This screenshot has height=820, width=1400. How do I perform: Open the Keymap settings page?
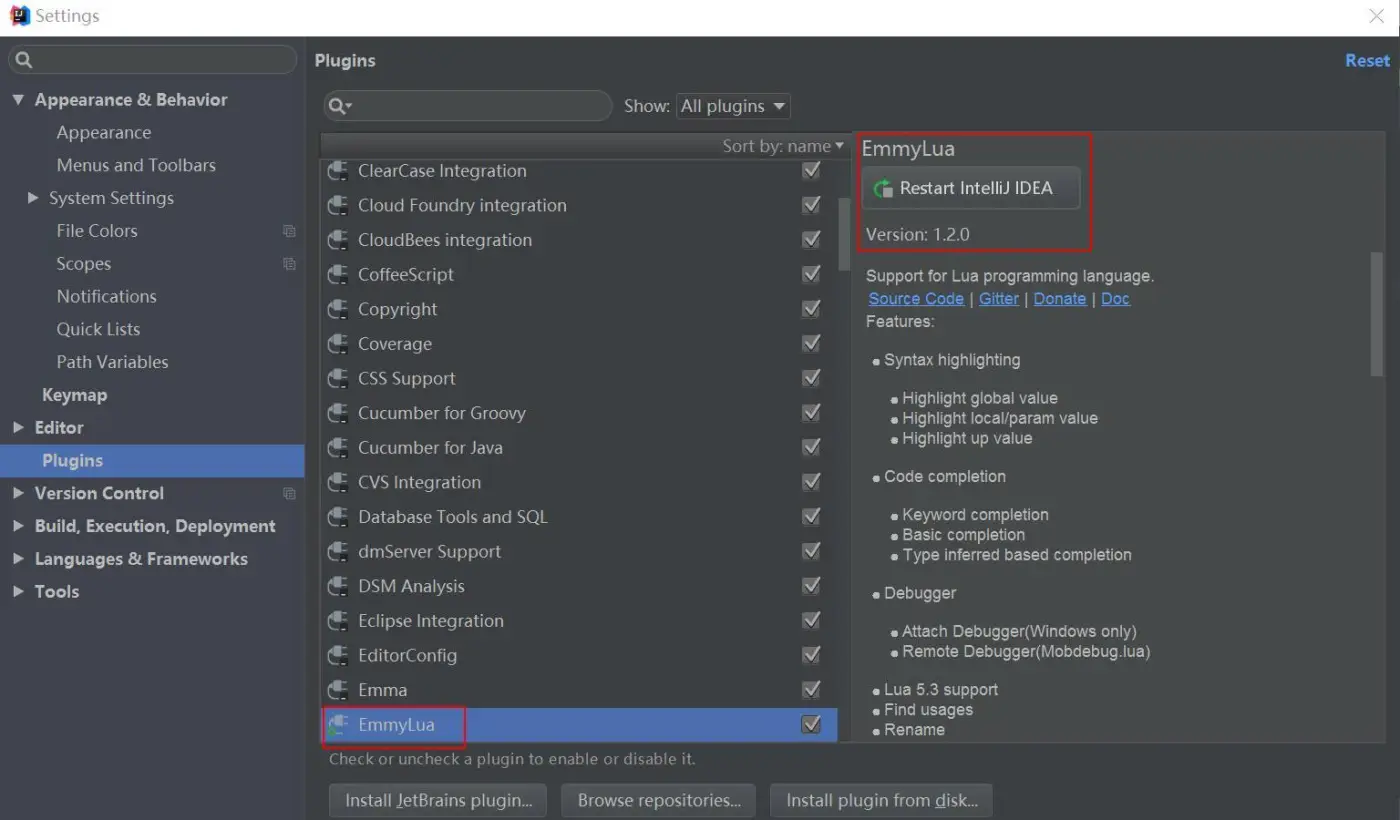(x=74, y=395)
